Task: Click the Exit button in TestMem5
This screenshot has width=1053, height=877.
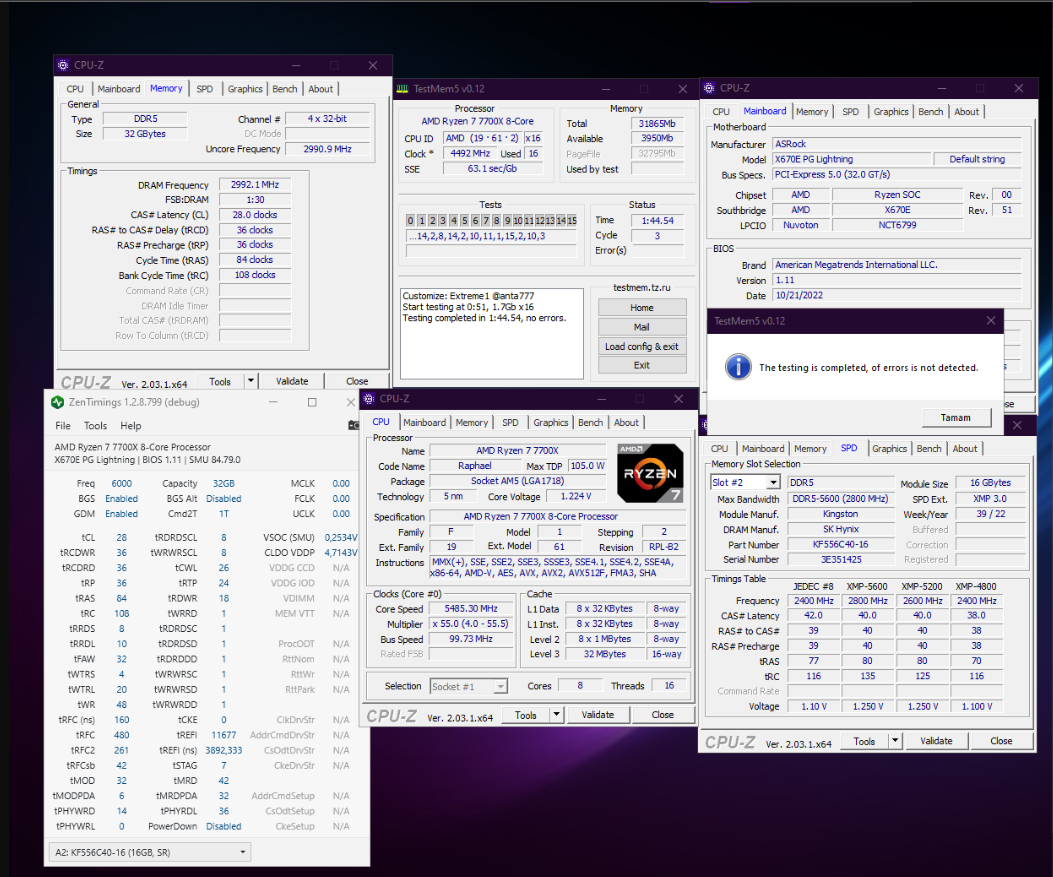Action: (x=642, y=365)
